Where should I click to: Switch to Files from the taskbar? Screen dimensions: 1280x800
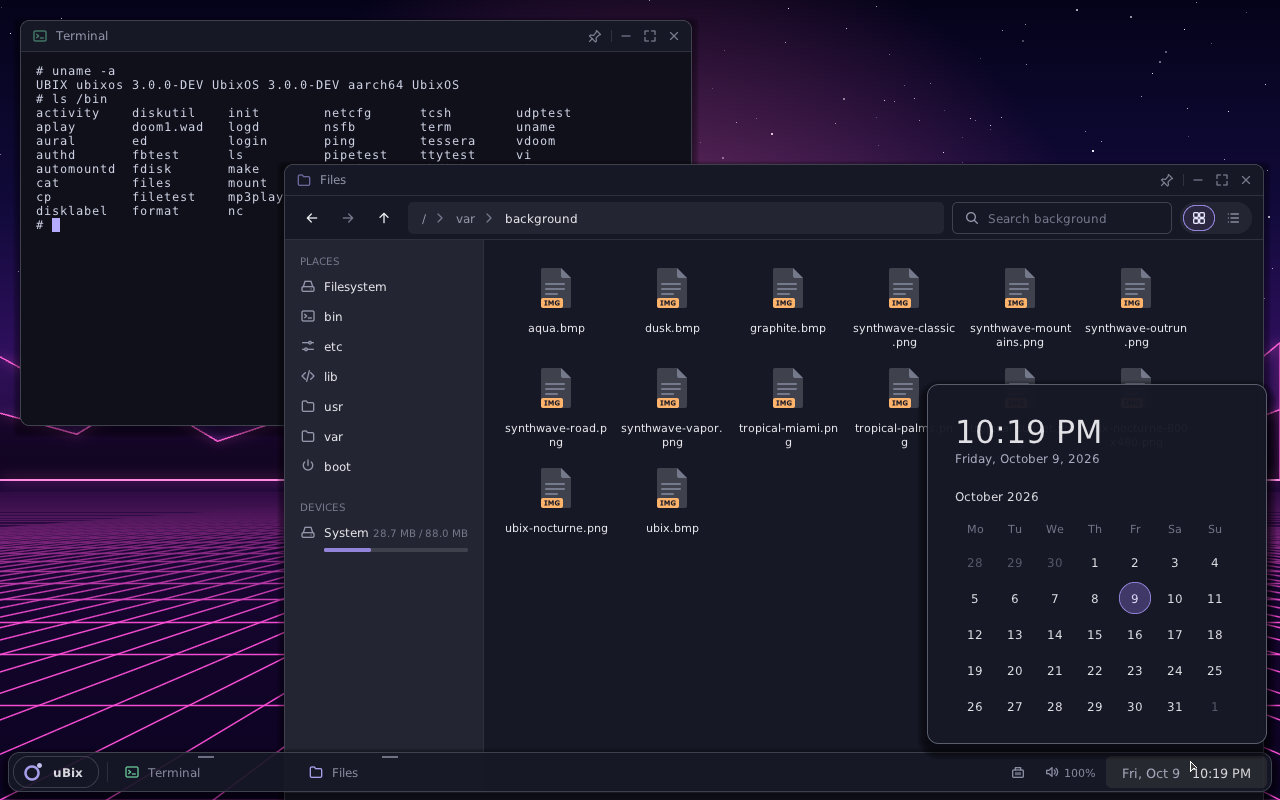click(x=390, y=772)
